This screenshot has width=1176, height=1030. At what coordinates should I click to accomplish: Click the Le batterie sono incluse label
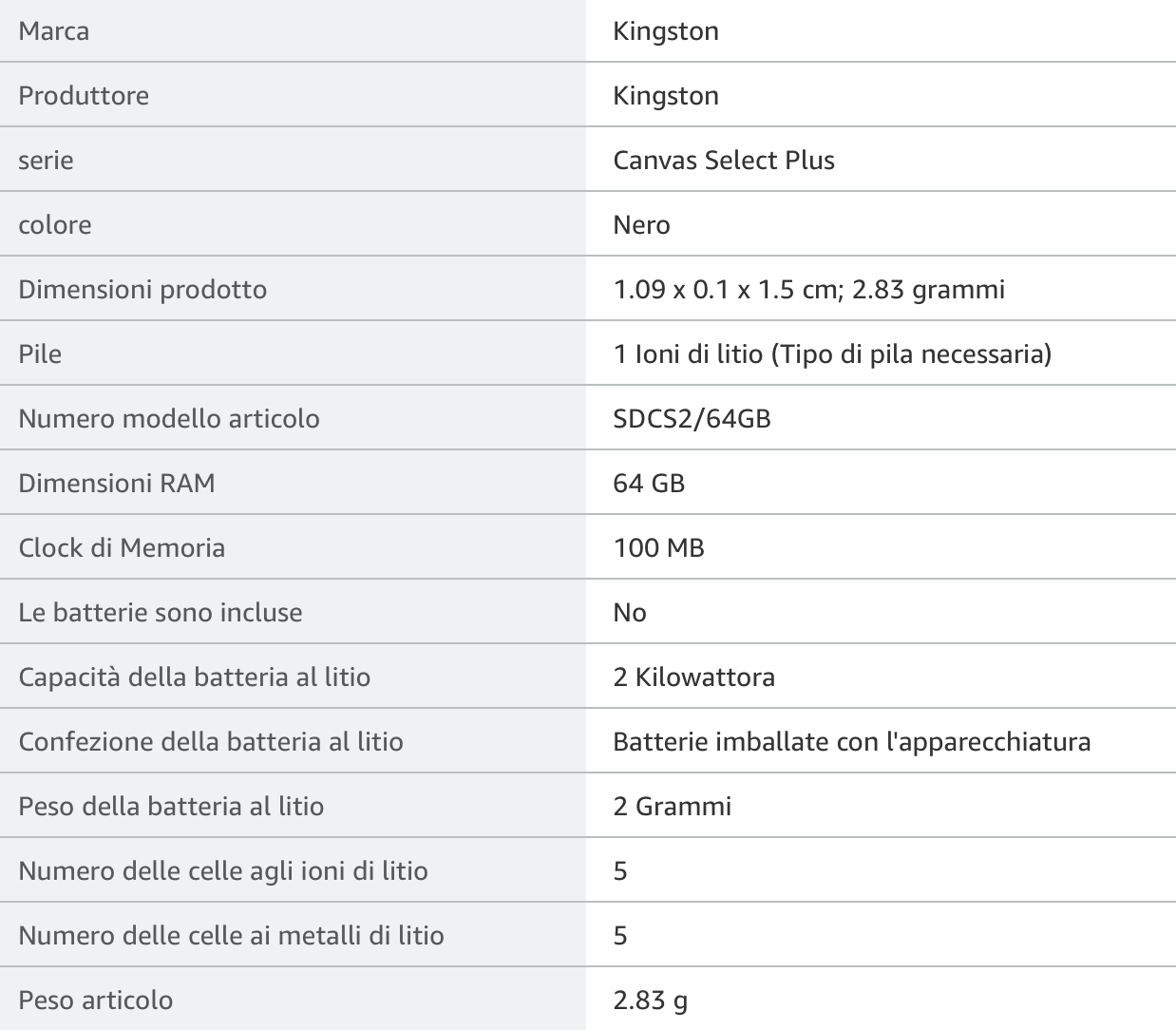(161, 613)
